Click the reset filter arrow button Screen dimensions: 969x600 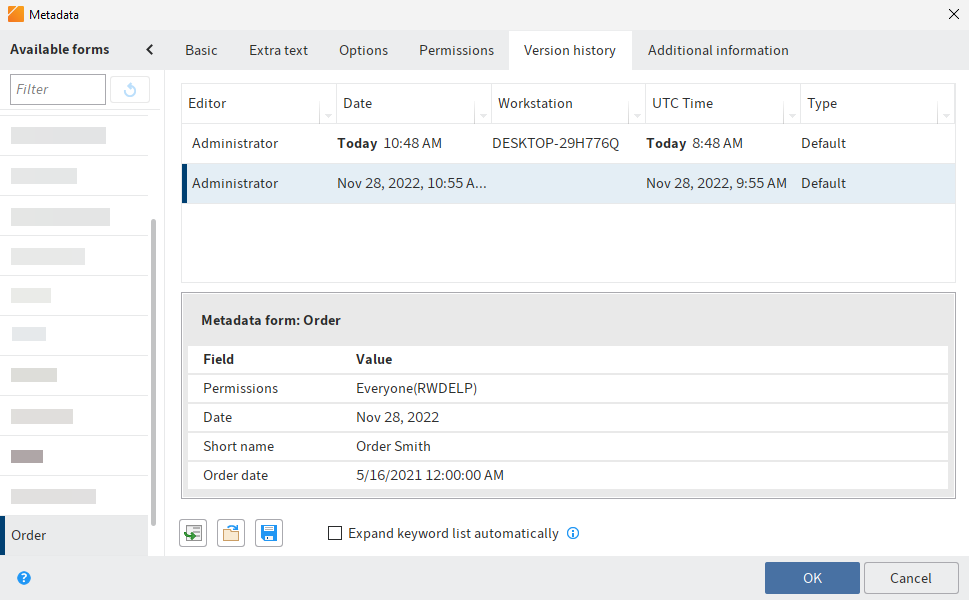(x=130, y=90)
